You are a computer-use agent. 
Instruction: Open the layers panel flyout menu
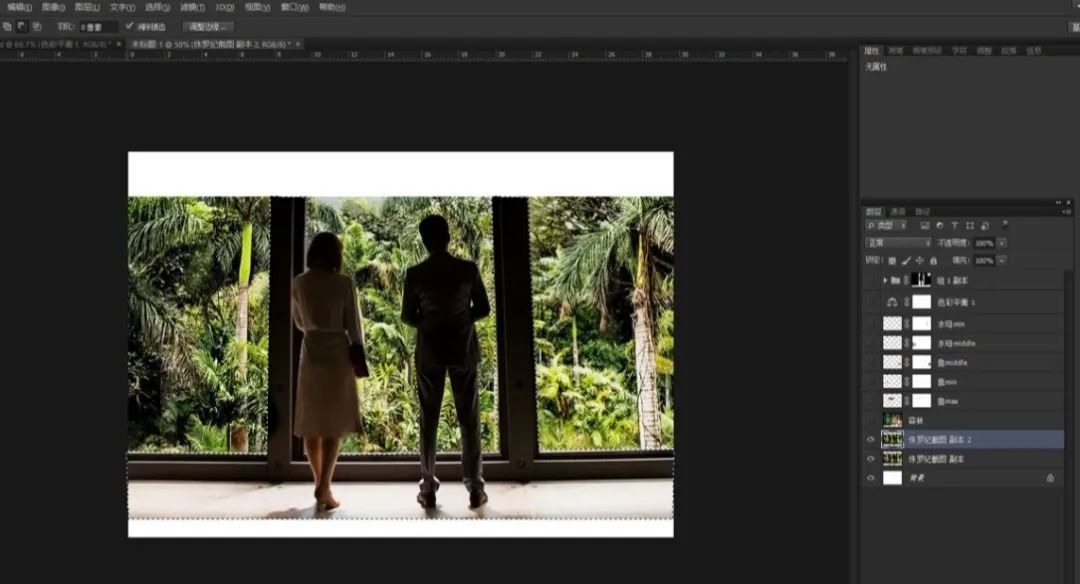click(x=1067, y=212)
